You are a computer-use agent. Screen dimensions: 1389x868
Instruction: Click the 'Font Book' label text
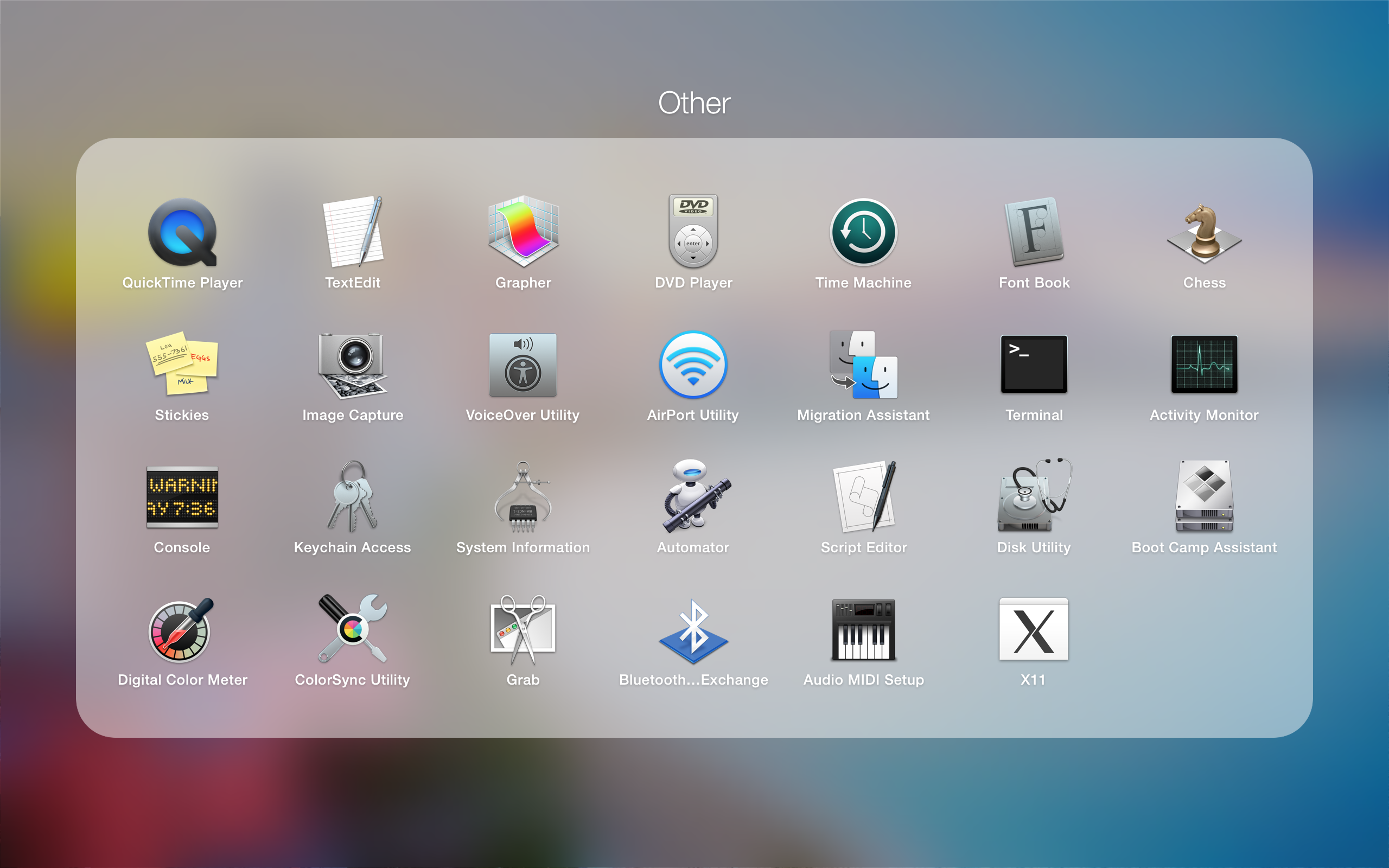click(x=1034, y=283)
